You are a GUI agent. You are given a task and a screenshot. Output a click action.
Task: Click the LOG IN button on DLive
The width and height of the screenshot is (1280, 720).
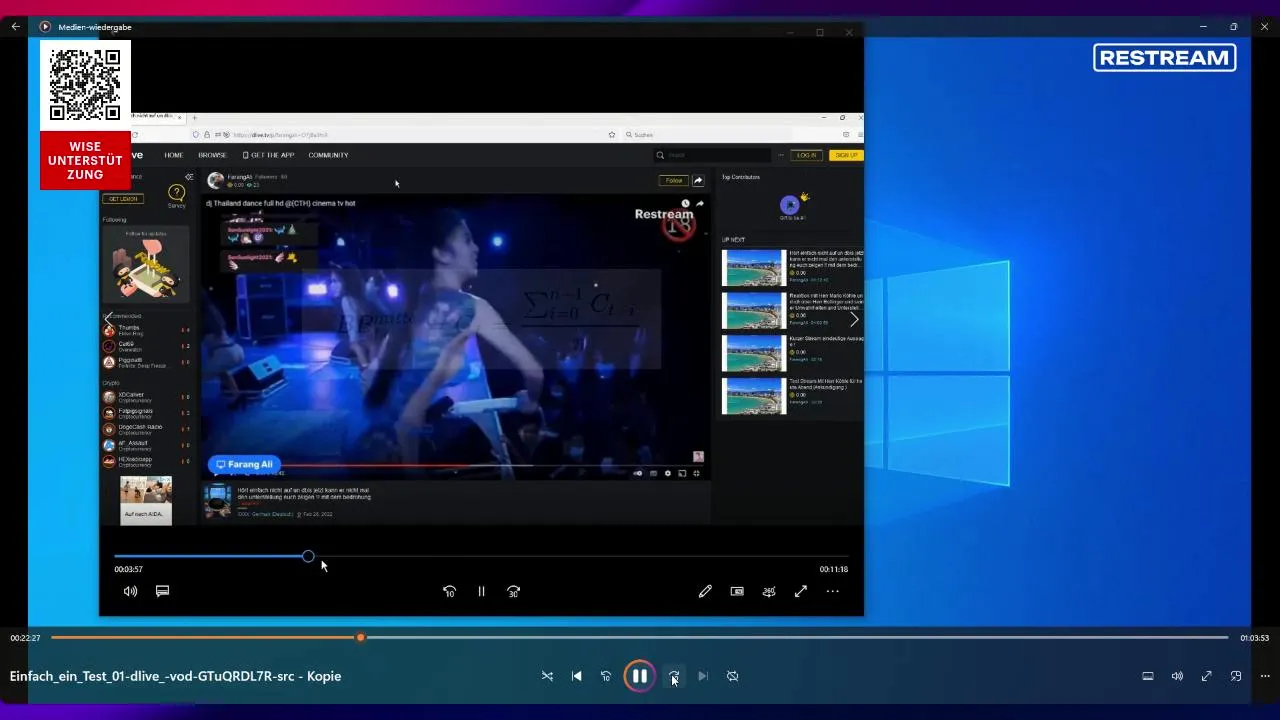click(x=807, y=155)
